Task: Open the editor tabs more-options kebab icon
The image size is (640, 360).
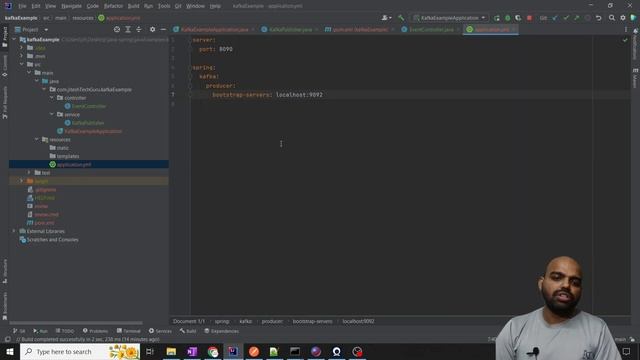Action: (x=626, y=29)
